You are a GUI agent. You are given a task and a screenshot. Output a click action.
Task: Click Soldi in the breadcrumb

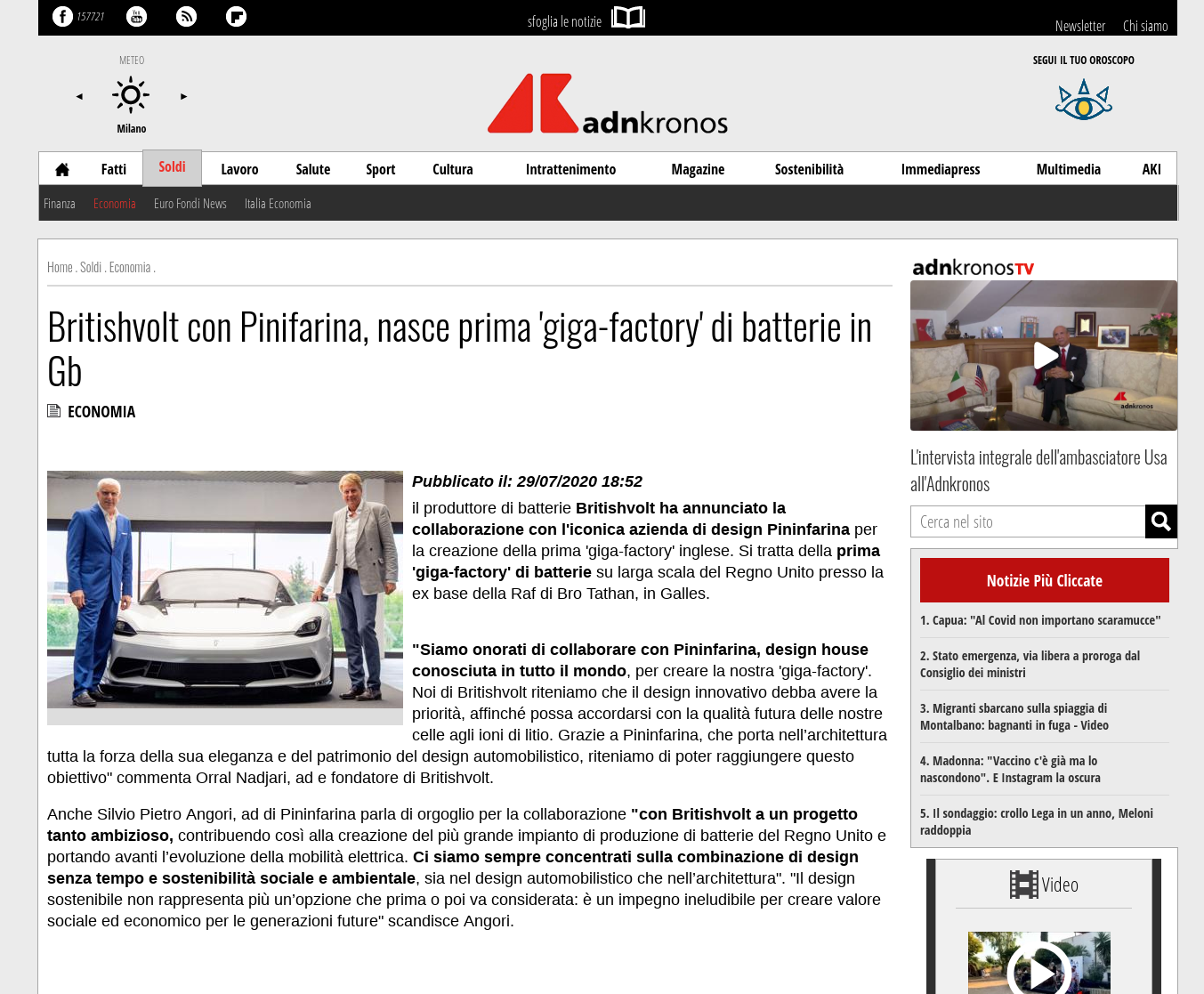click(x=91, y=267)
